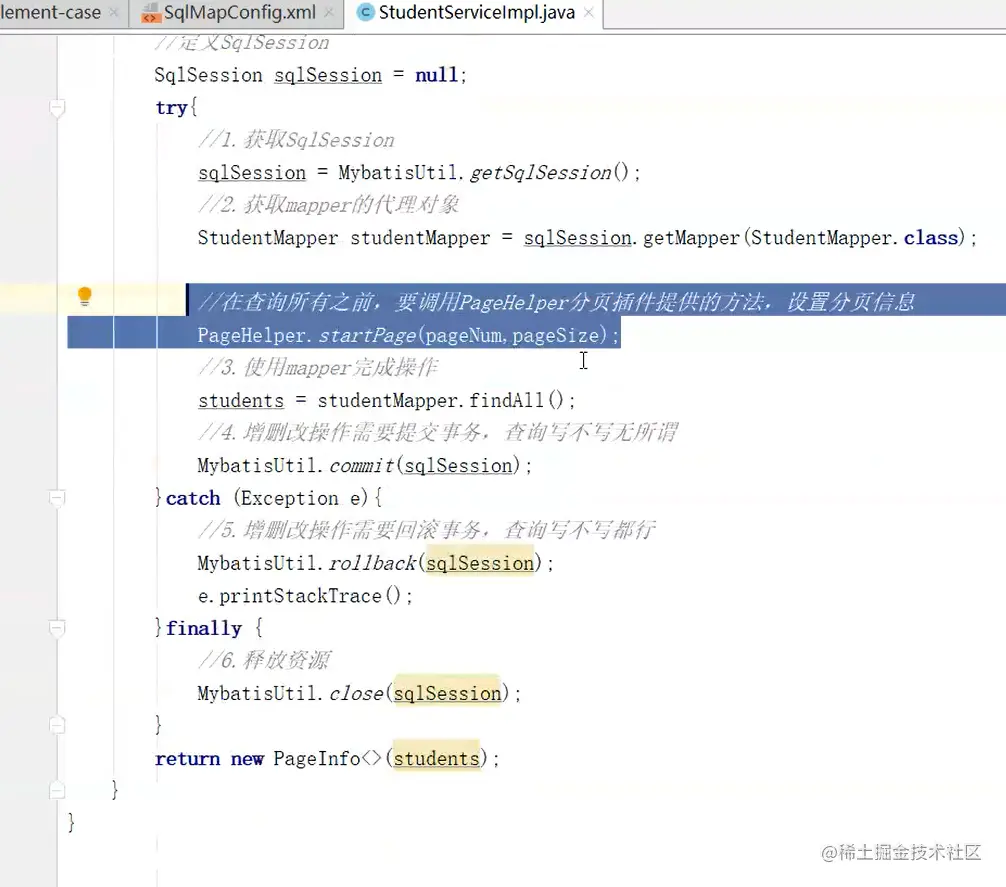The height and width of the screenshot is (887, 1006).
Task: Click the students variable before studentMapper.findAll
Action: pos(241,401)
